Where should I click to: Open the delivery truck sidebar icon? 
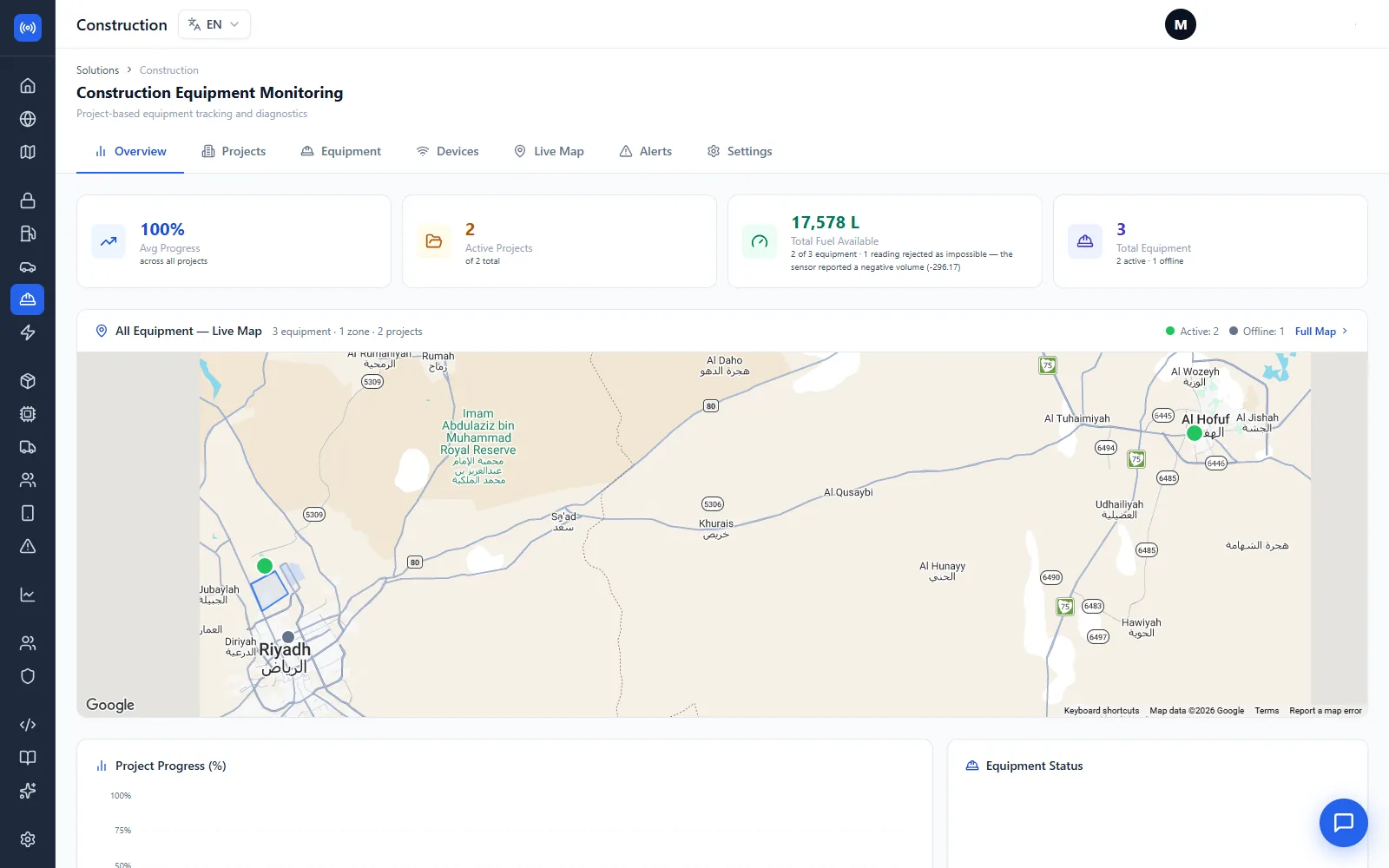[28, 447]
